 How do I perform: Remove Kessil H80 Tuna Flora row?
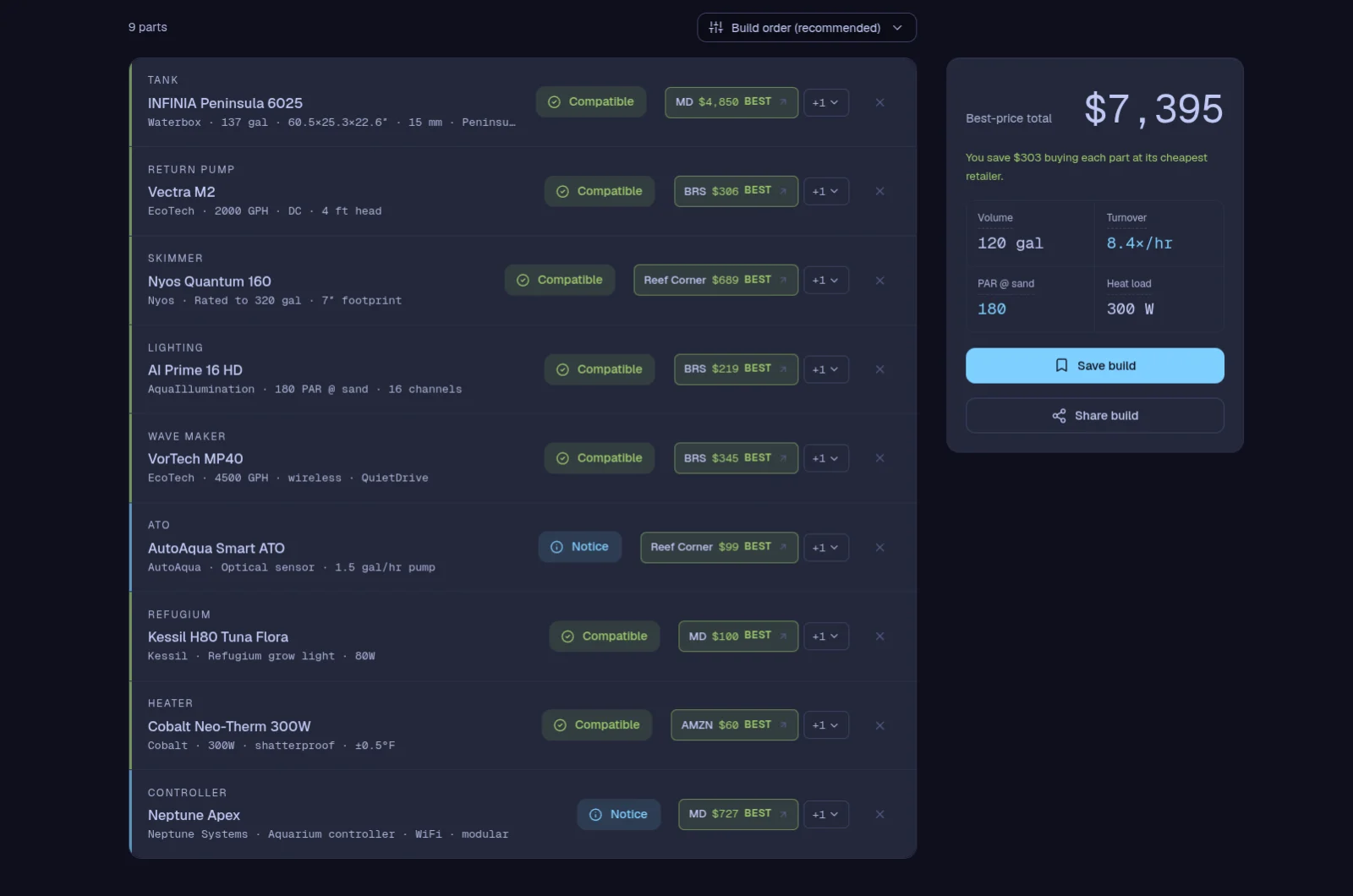click(x=879, y=636)
